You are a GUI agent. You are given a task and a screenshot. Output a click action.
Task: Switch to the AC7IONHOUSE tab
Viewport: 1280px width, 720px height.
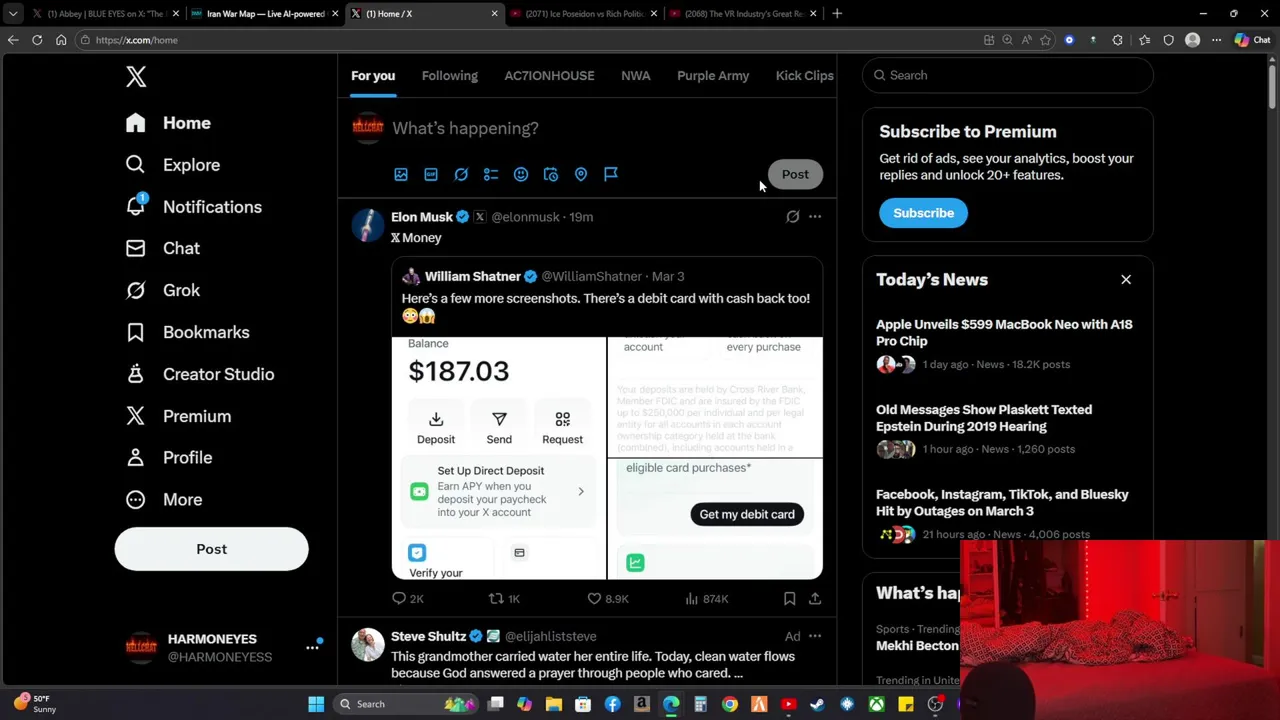[x=549, y=76]
